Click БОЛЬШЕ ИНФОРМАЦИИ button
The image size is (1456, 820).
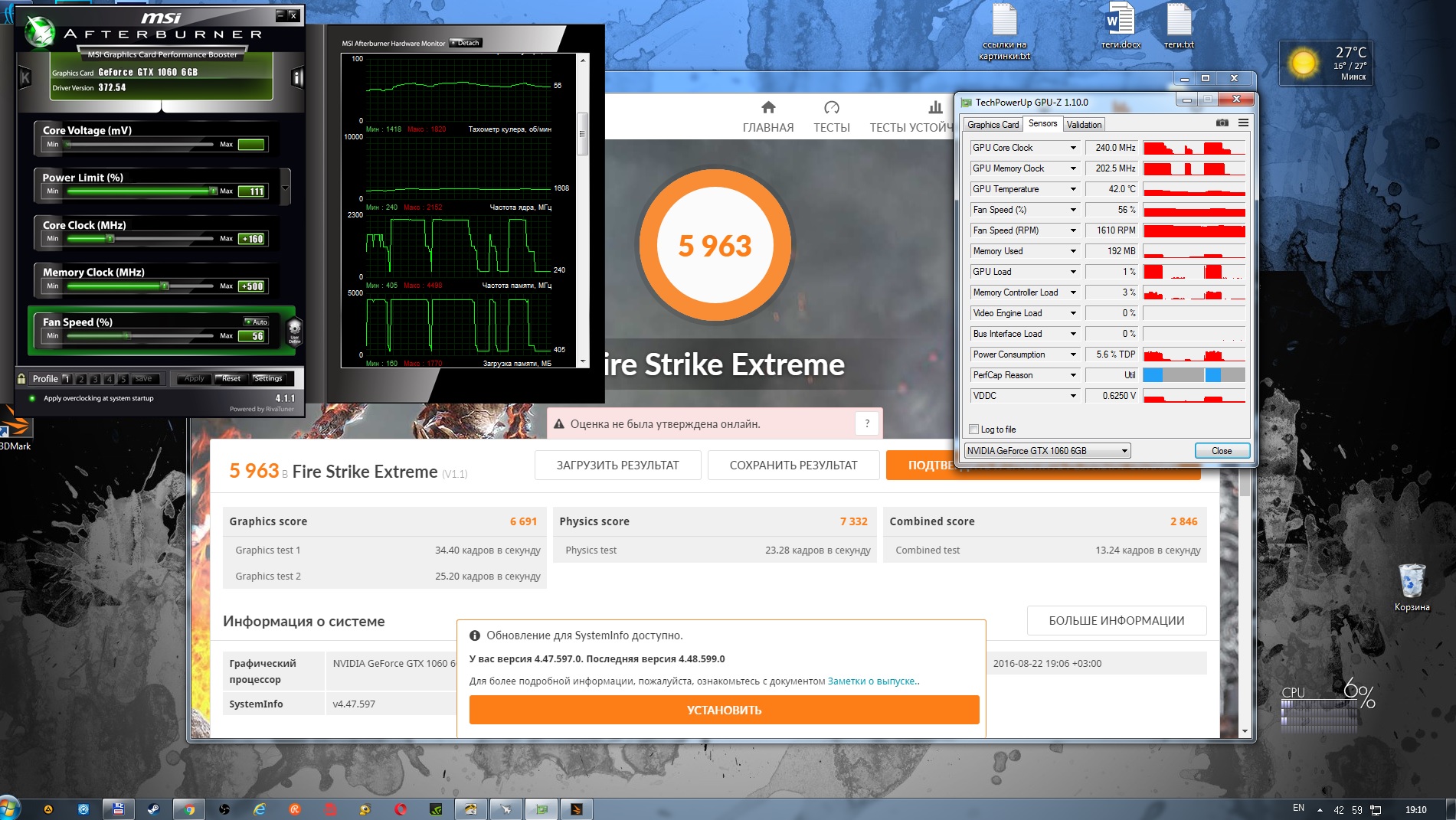tap(1116, 620)
